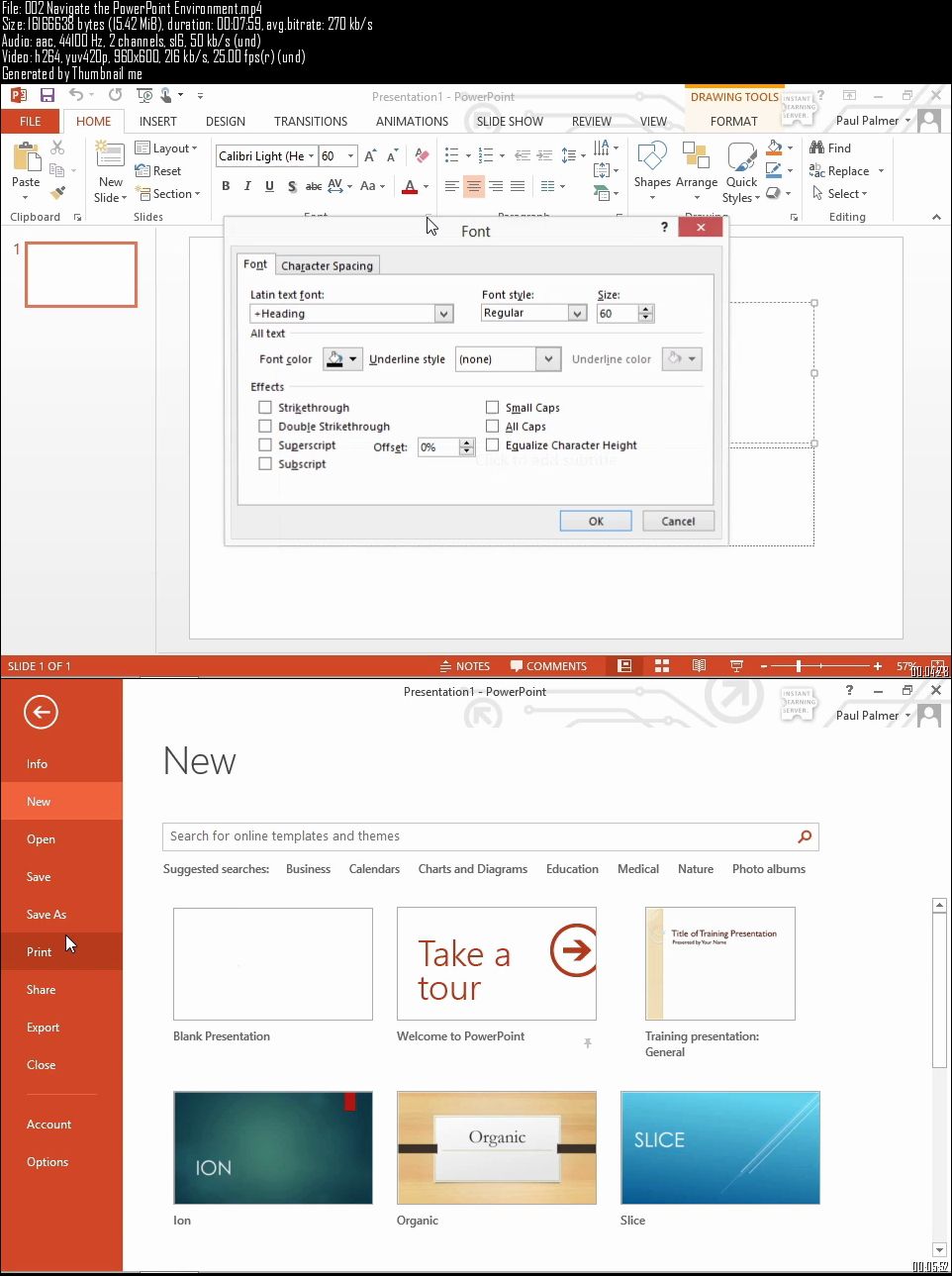Switch to the TRANSITIONS ribbon tab
The height and width of the screenshot is (1276, 952).
(x=311, y=122)
